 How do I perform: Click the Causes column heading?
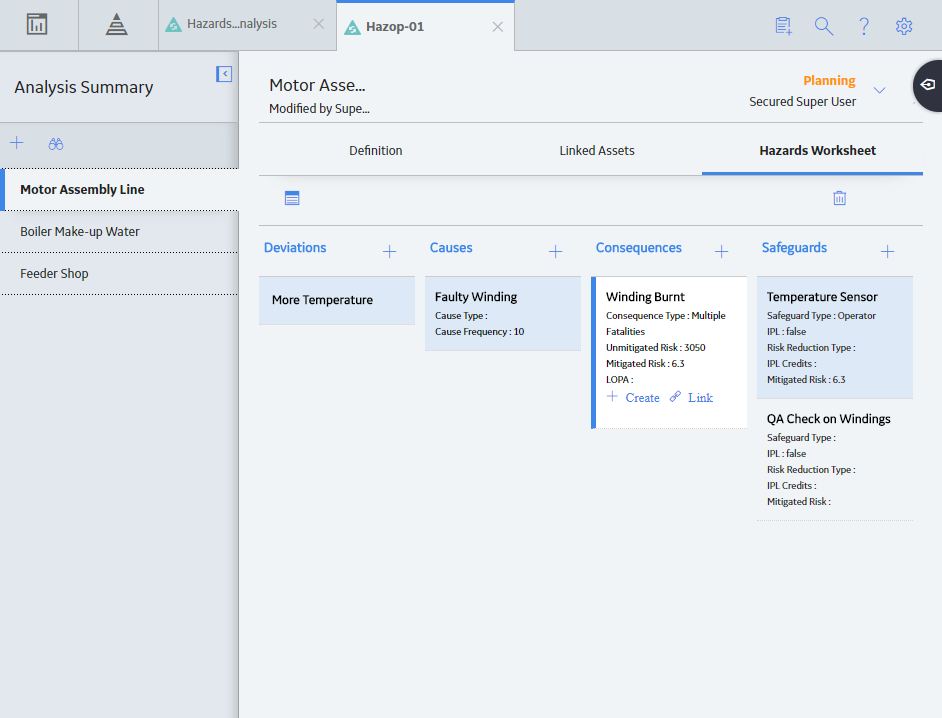point(451,248)
